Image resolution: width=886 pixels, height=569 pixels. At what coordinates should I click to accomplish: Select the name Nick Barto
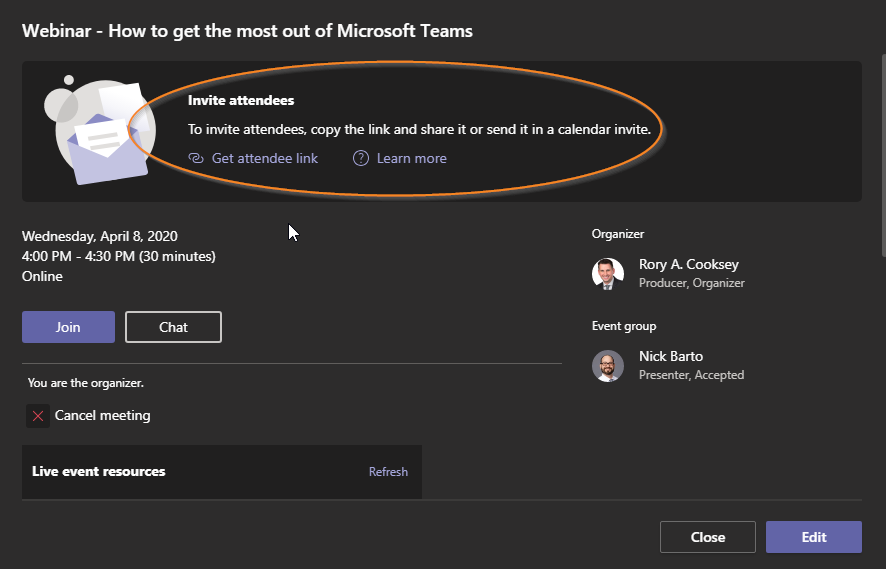pyautogui.click(x=671, y=357)
